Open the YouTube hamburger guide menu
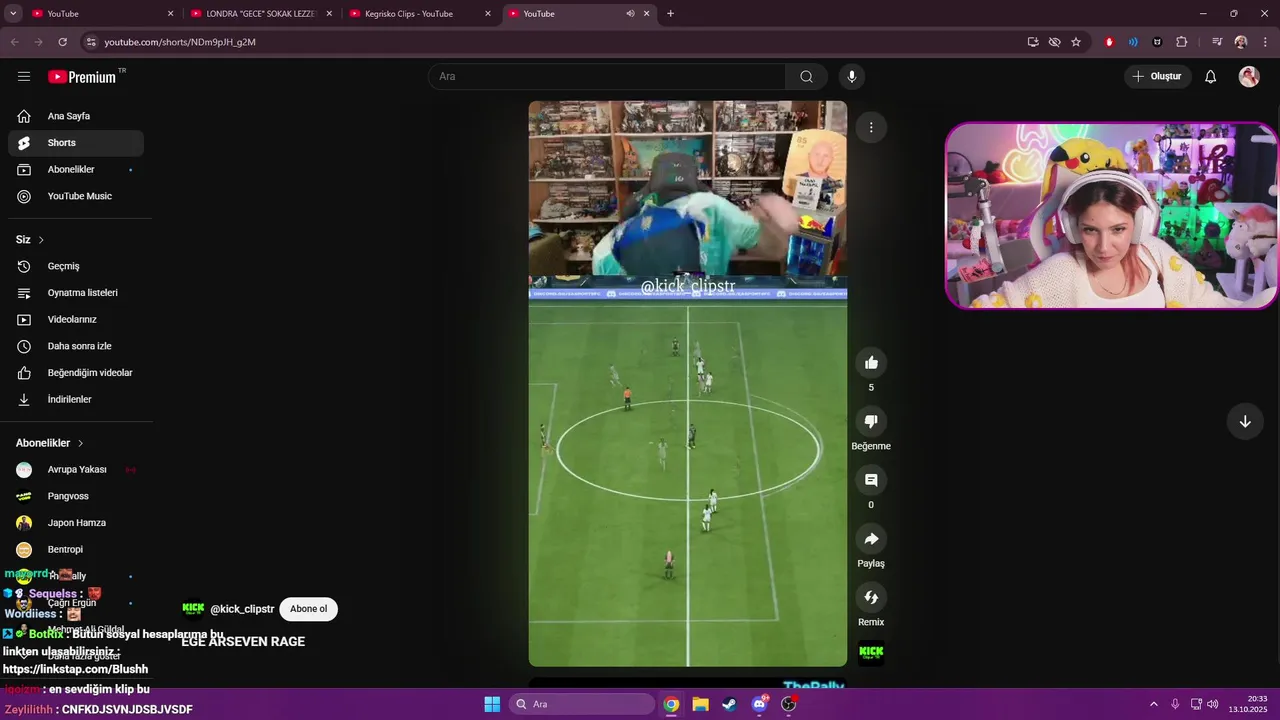This screenshot has height=720, width=1280. click(x=24, y=76)
